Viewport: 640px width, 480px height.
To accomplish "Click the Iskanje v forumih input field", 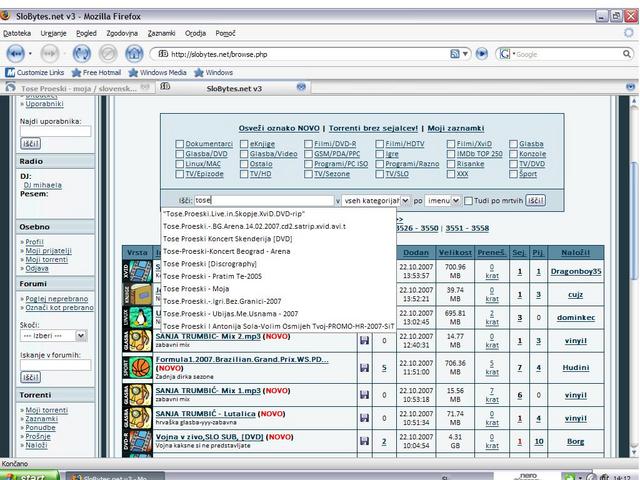I will pyautogui.click(x=56, y=365).
